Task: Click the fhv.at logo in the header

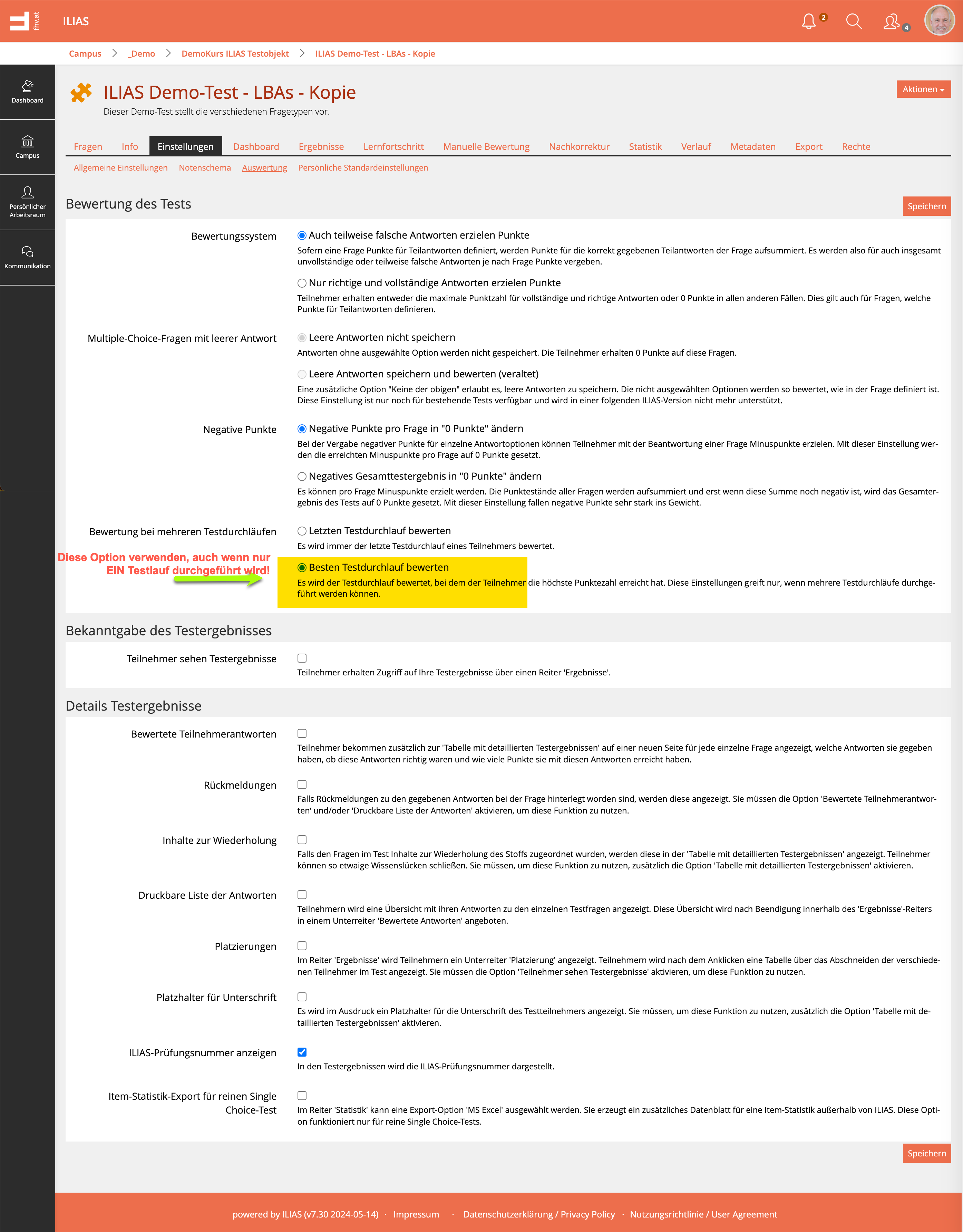Action: pyautogui.click(x=25, y=21)
